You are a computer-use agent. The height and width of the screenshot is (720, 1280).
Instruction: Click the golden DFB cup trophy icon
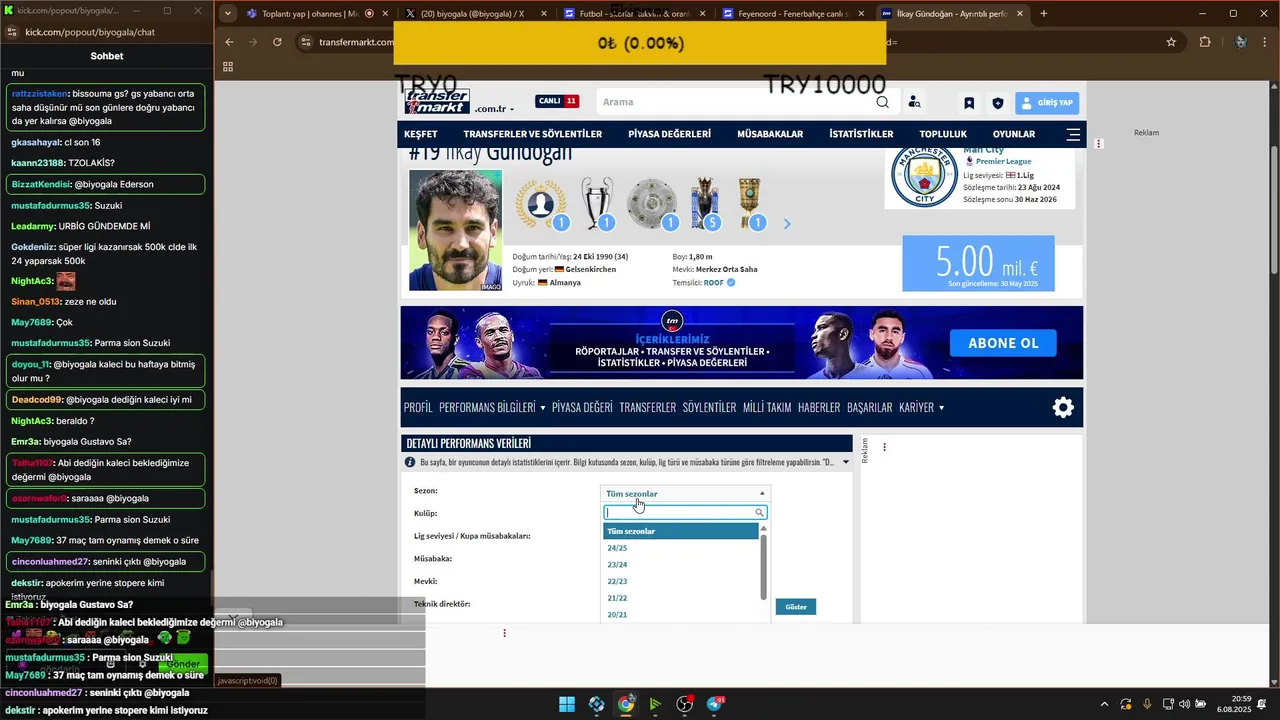pos(750,204)
